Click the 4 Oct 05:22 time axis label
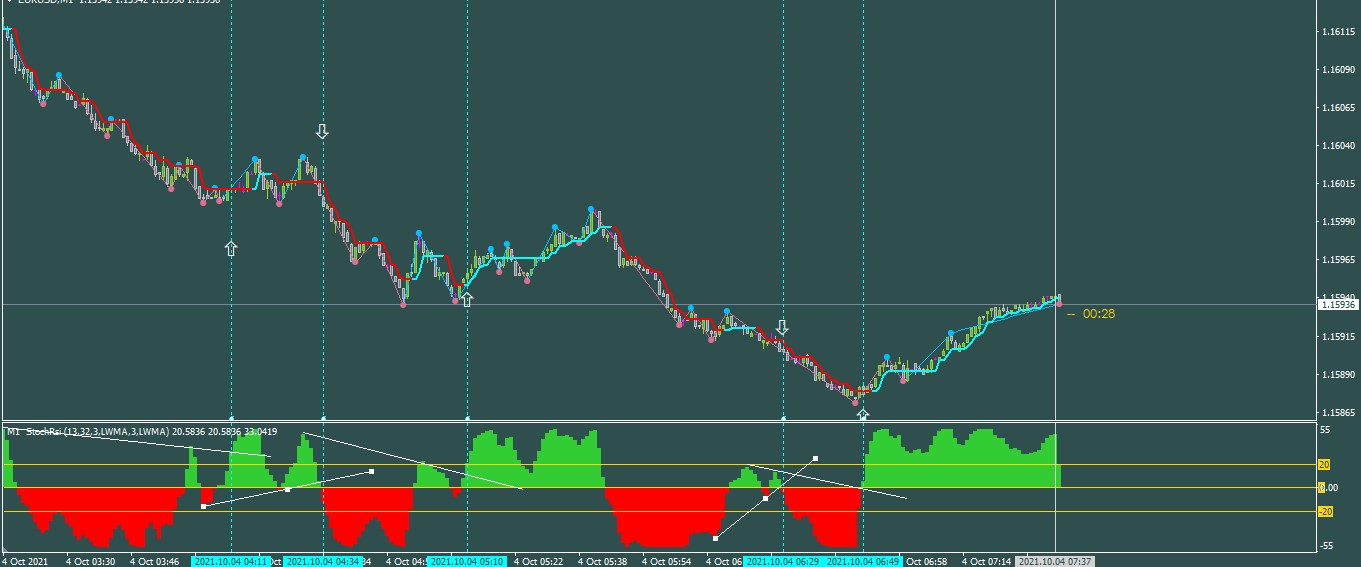The width and height of the screenshot is (1361, 567). (538, 562)
